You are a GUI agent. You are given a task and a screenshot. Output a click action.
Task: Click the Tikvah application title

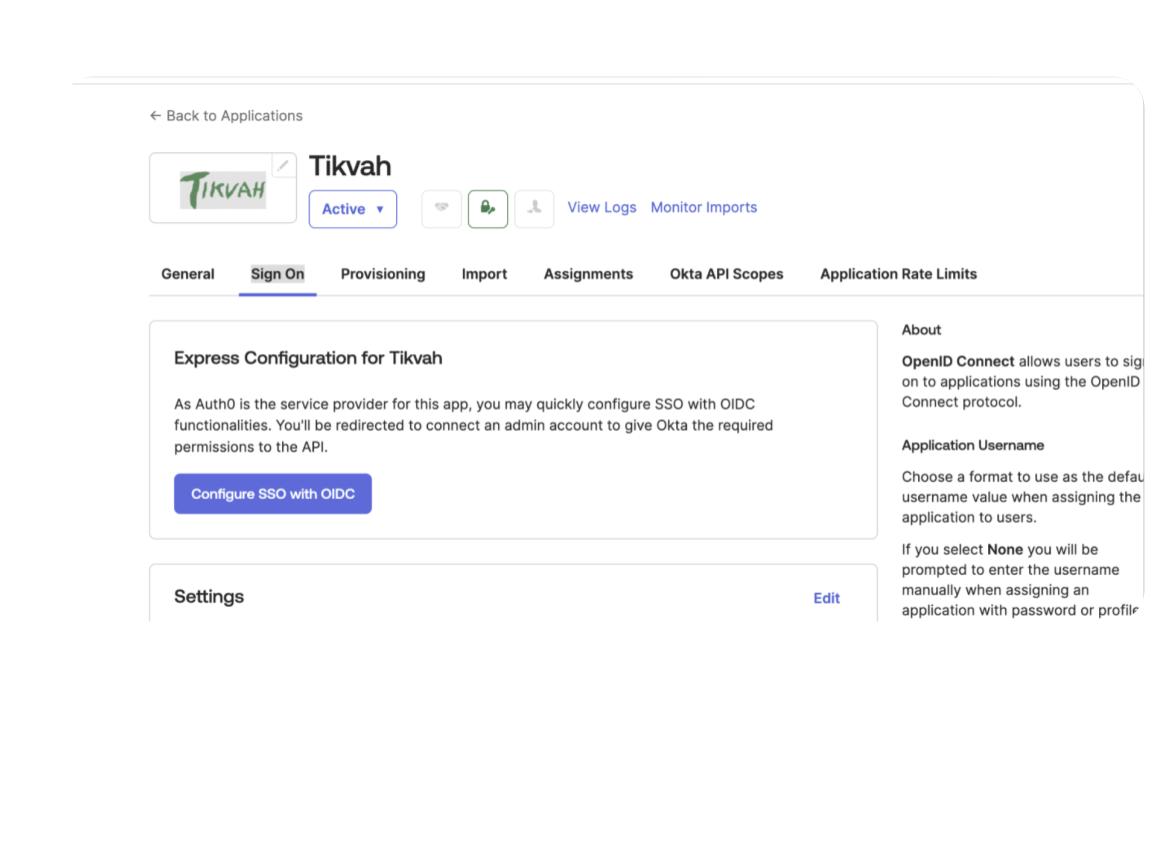[350, 166]
